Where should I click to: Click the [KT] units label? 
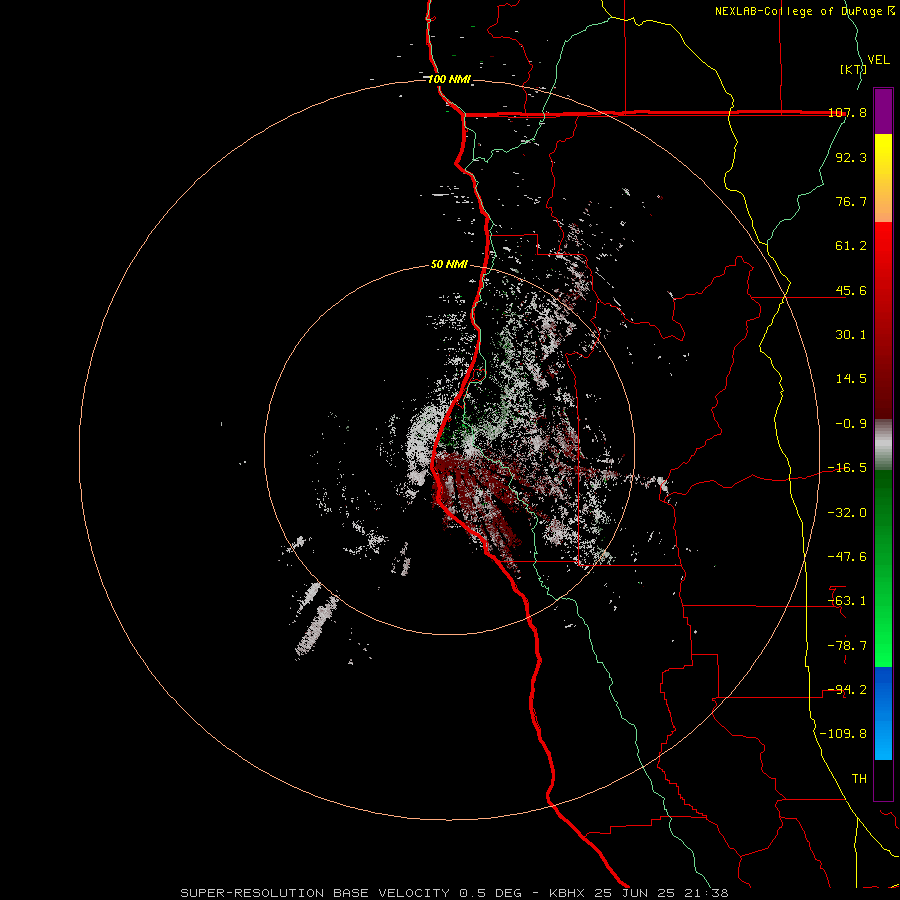point(853,69)
